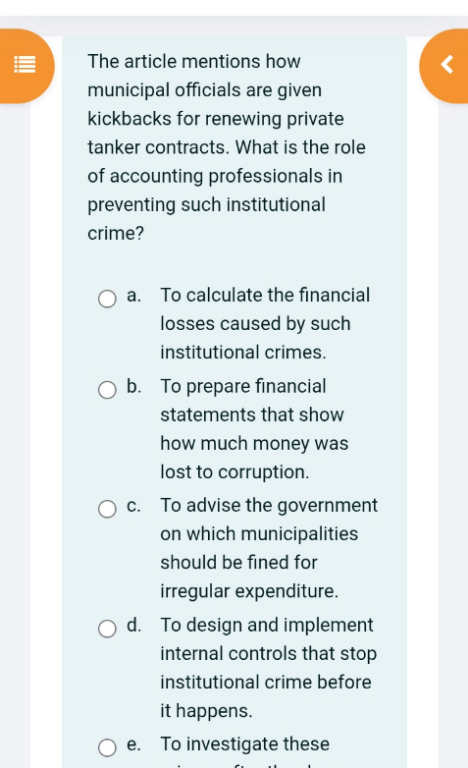468x768 pixels.
Task: Select radio button for option b
Action: (x=107, y=390)
